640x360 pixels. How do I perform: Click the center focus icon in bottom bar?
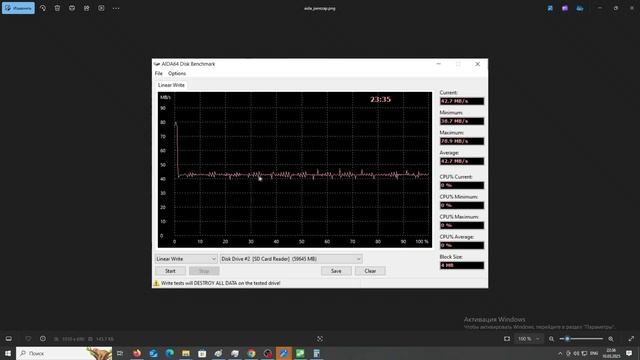pyautogui.click(x=320, y=339)
